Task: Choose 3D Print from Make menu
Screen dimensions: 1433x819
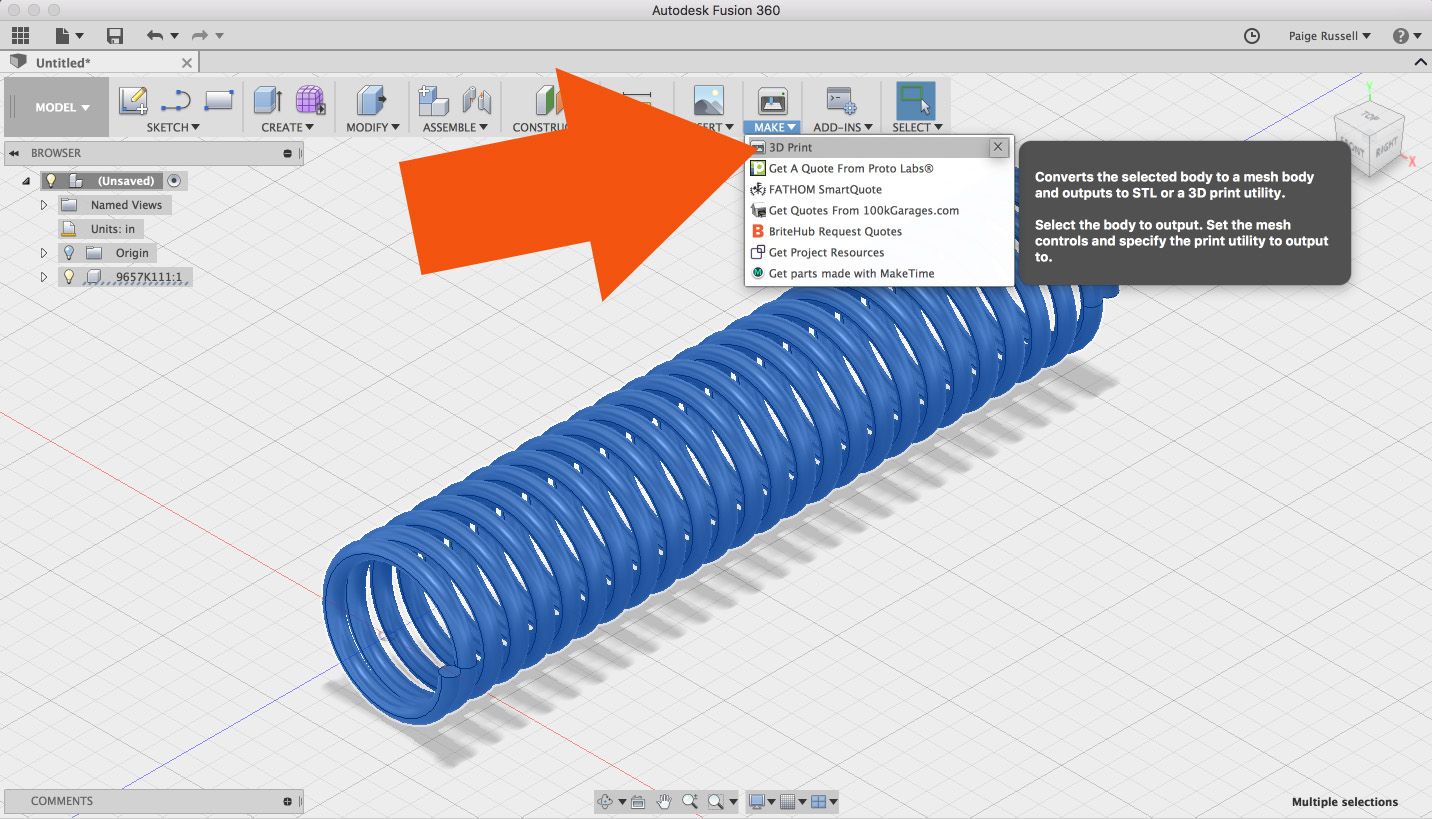Action: coord(868,147)
